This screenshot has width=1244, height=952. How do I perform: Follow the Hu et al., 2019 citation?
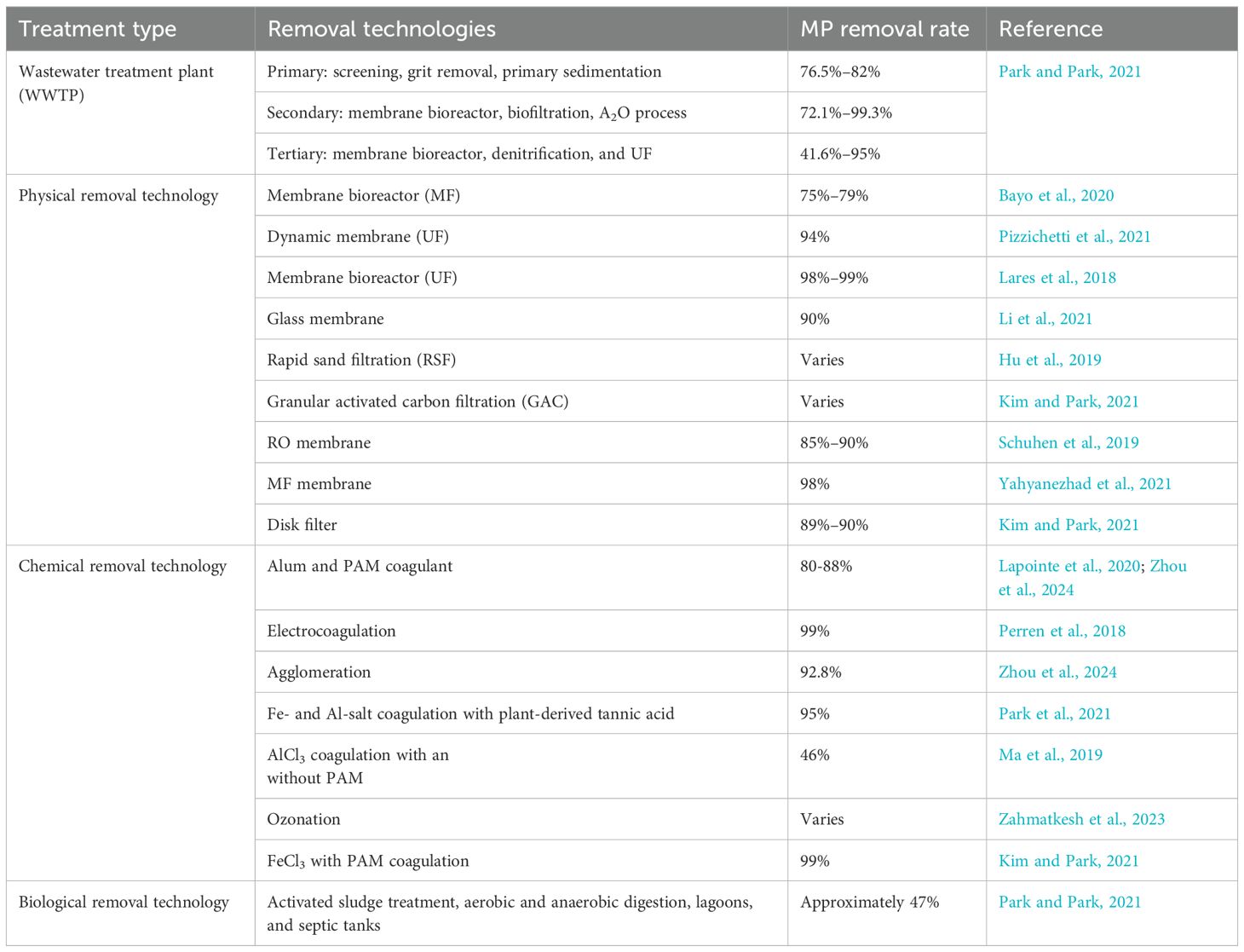[x=1049, y=360]
